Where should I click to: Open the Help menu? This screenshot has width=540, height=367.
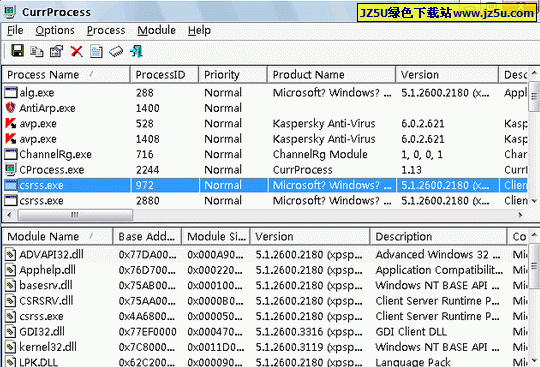pos(199,30)
